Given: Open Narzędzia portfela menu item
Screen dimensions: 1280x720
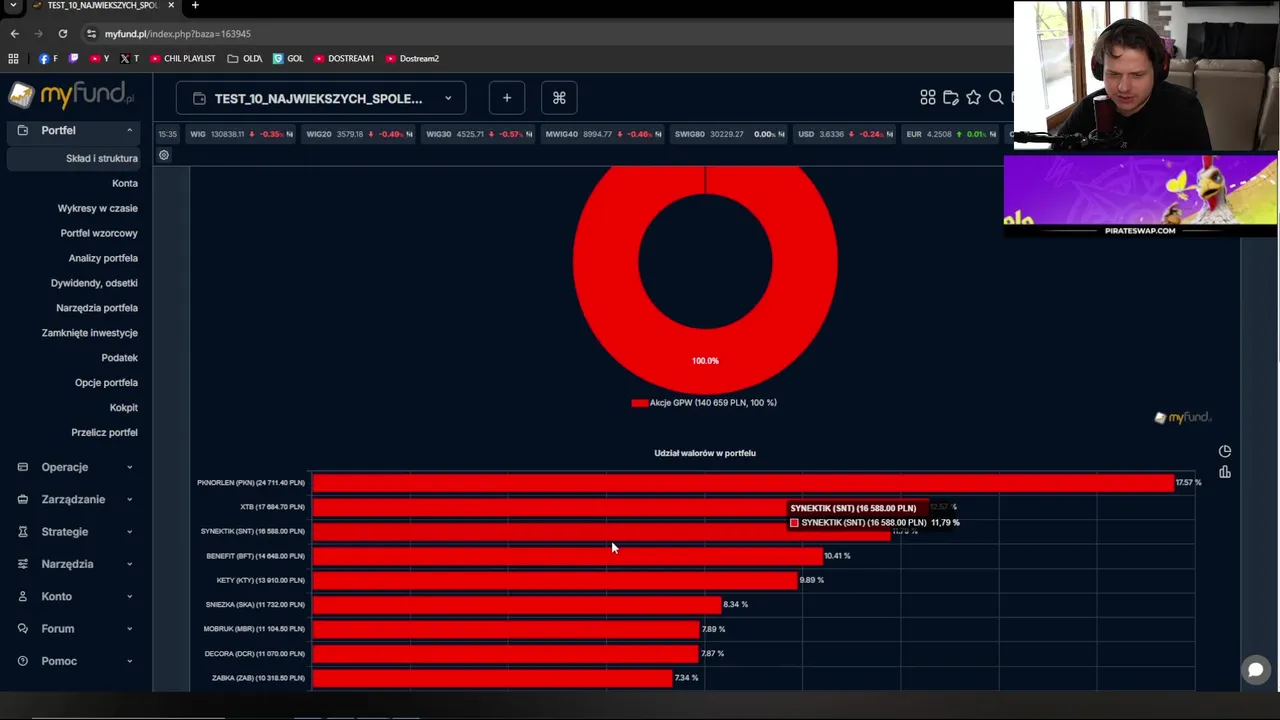Looking at the screenshot, I should (x=97, y=308).
